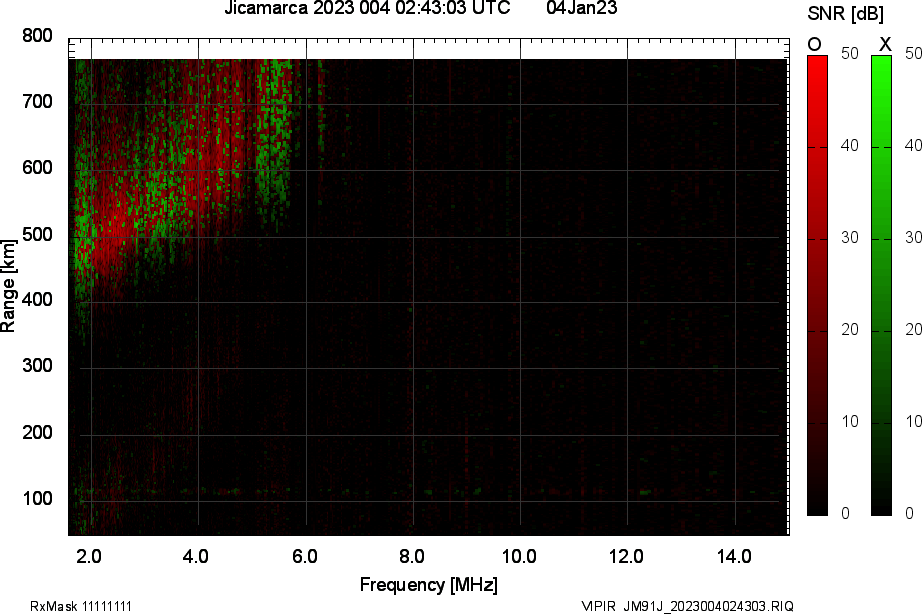Click the 6.0 frequency tick label
The height and width of the screenshot is (614, 922).
click(305, 556)
